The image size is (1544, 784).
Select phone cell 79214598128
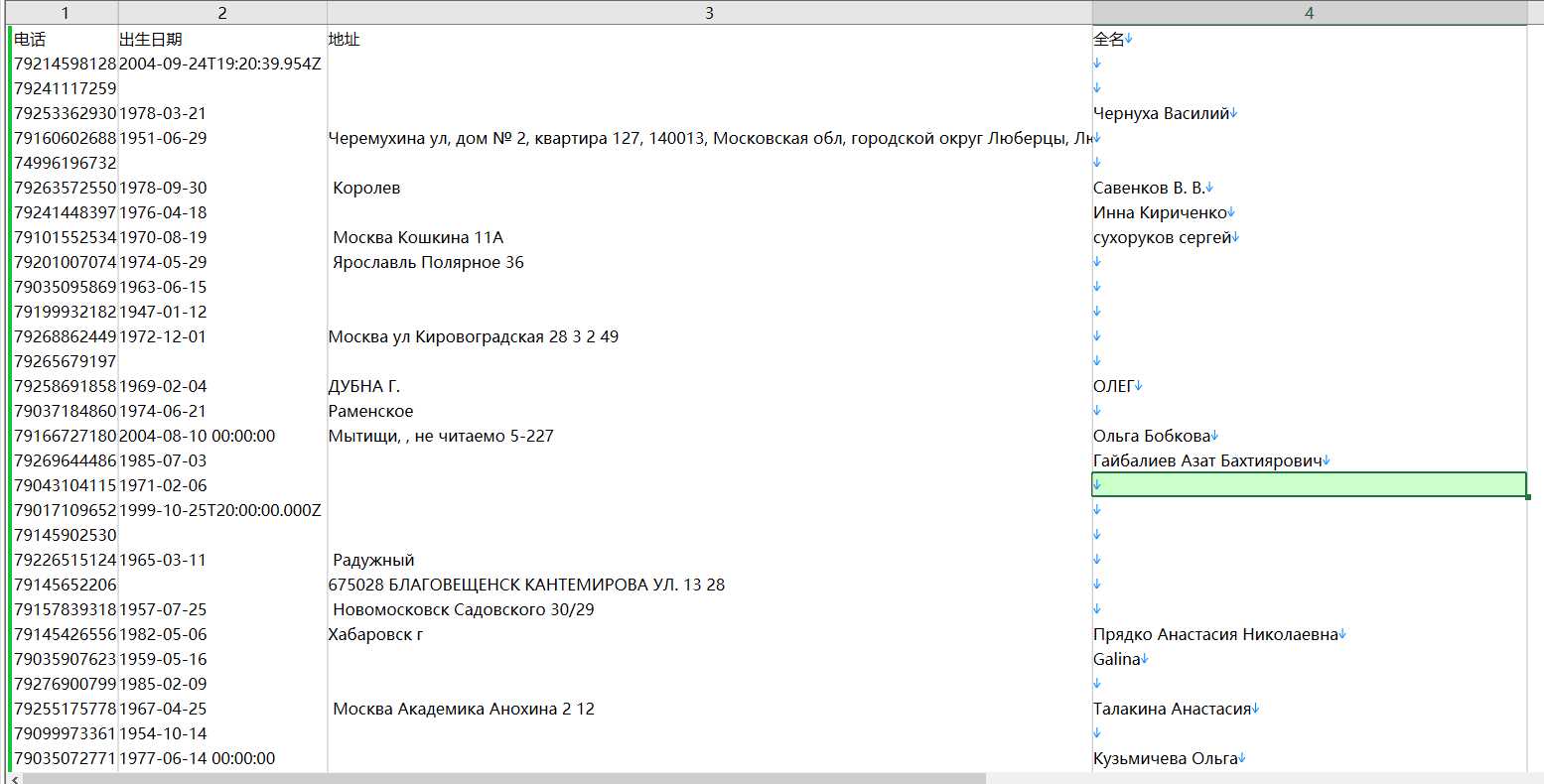[x=66, y=64]
